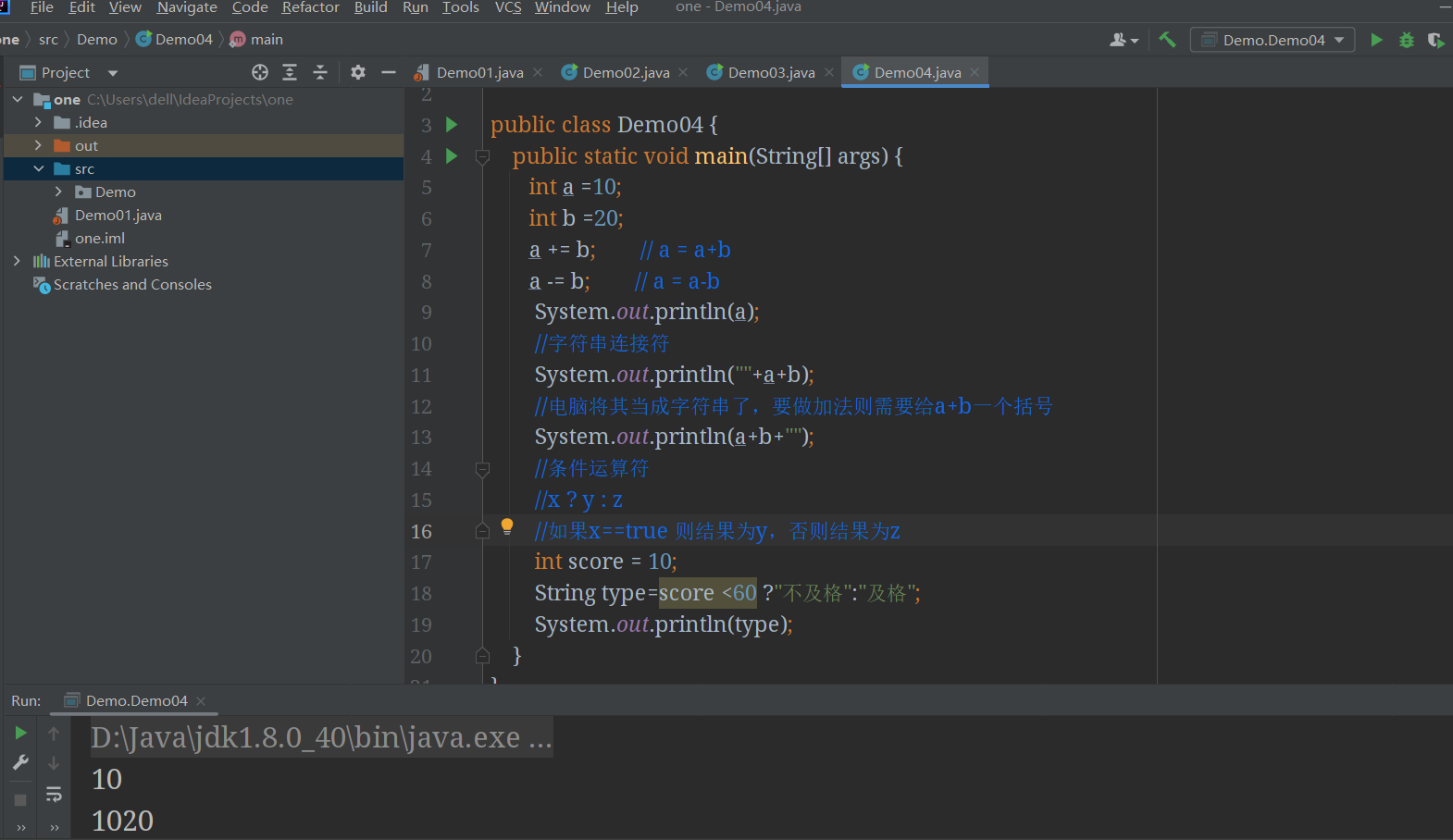This screenshot has height=840, width=1453.
Task: Expand the out folder
Action: pyautogui.click(x=38, y=145)
